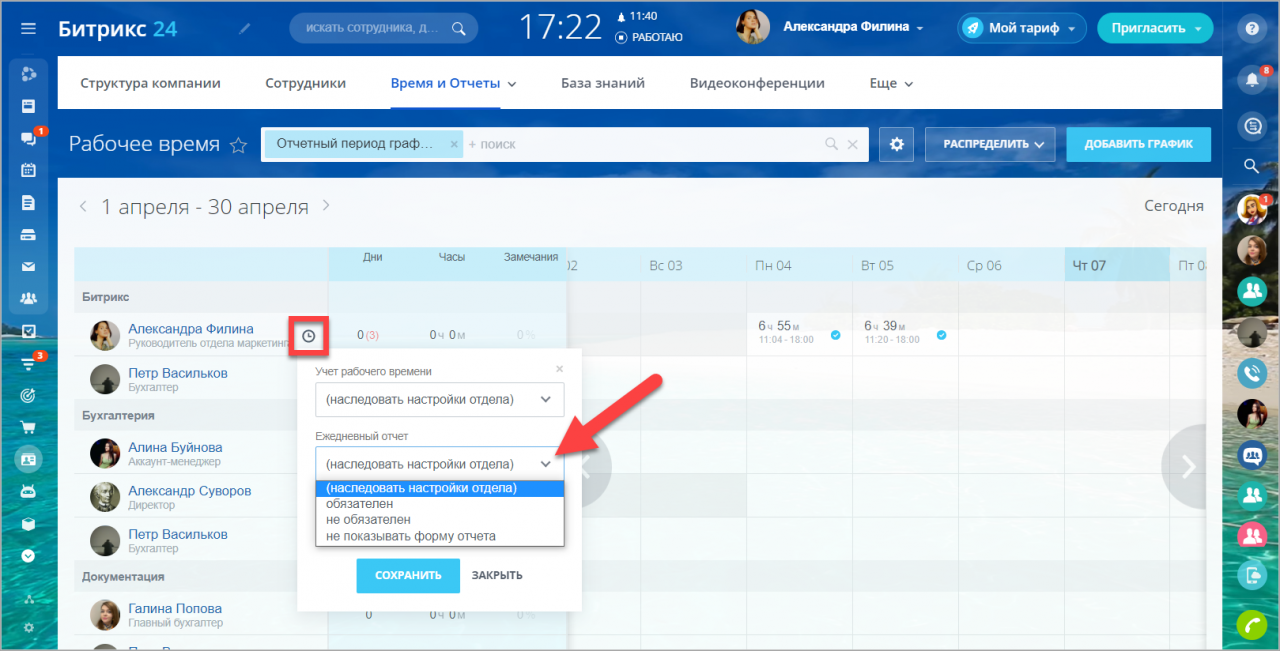The height and width of the screenshot is (651, 1280).
Task: Open the shopping cart icon in left sidebar
Action: pos(28,428)
